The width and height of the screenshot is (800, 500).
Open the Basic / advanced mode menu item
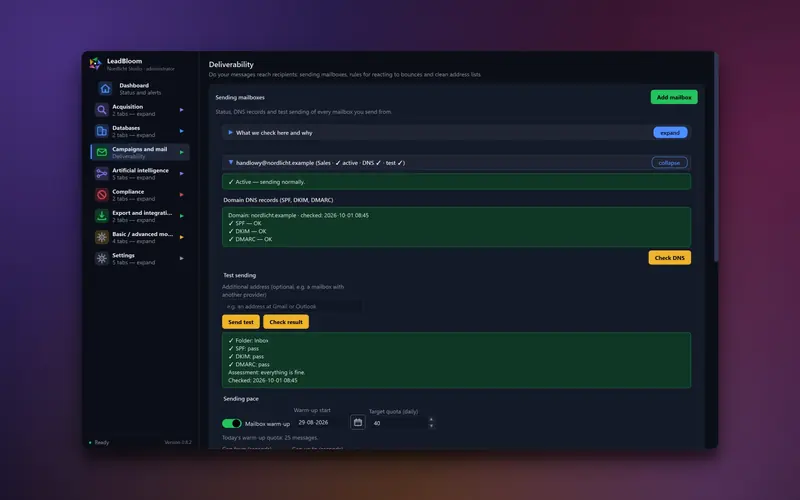(140, 237)
